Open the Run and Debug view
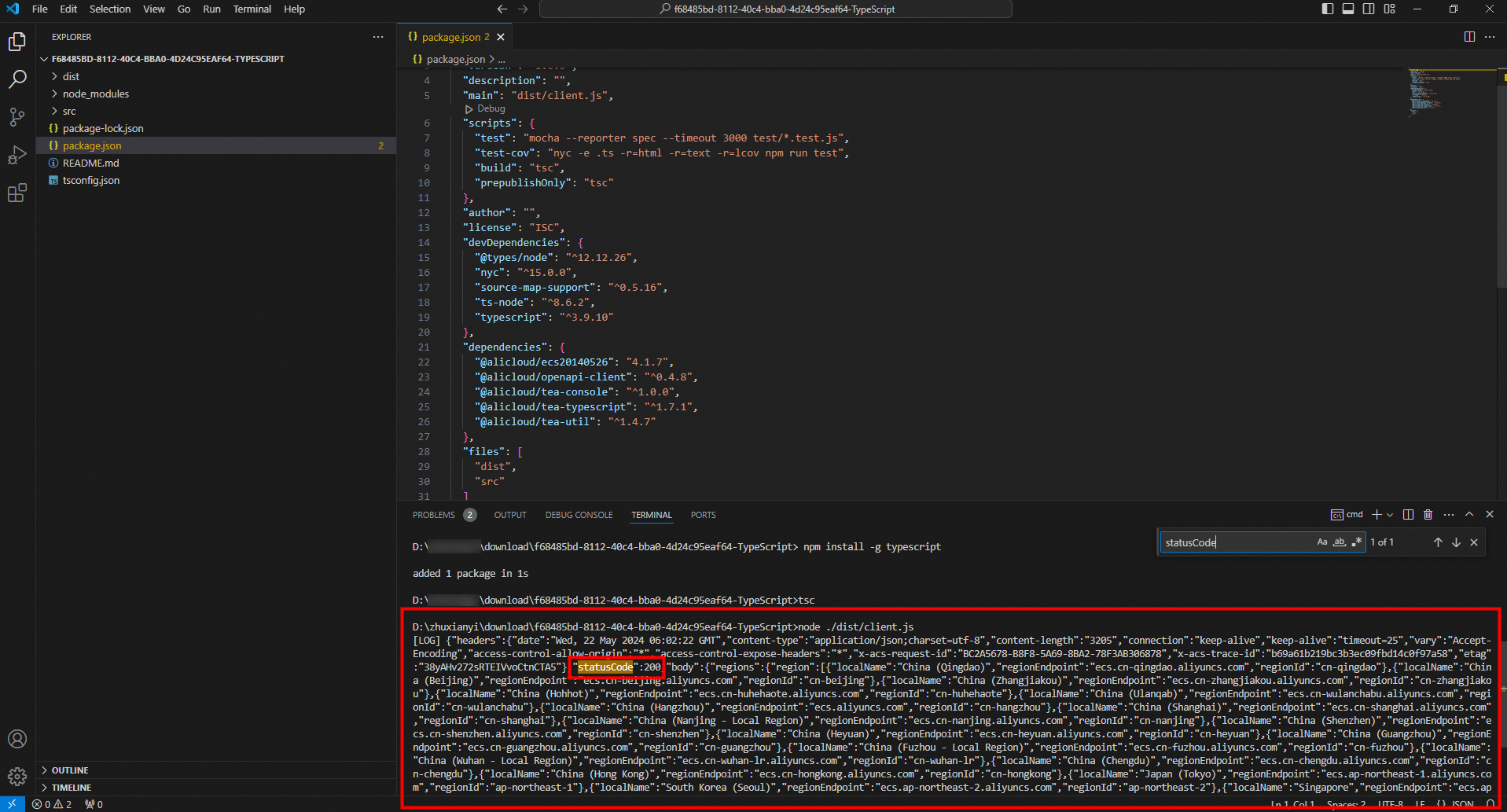This screenshot has height=812, width=1507. point(17,155)
